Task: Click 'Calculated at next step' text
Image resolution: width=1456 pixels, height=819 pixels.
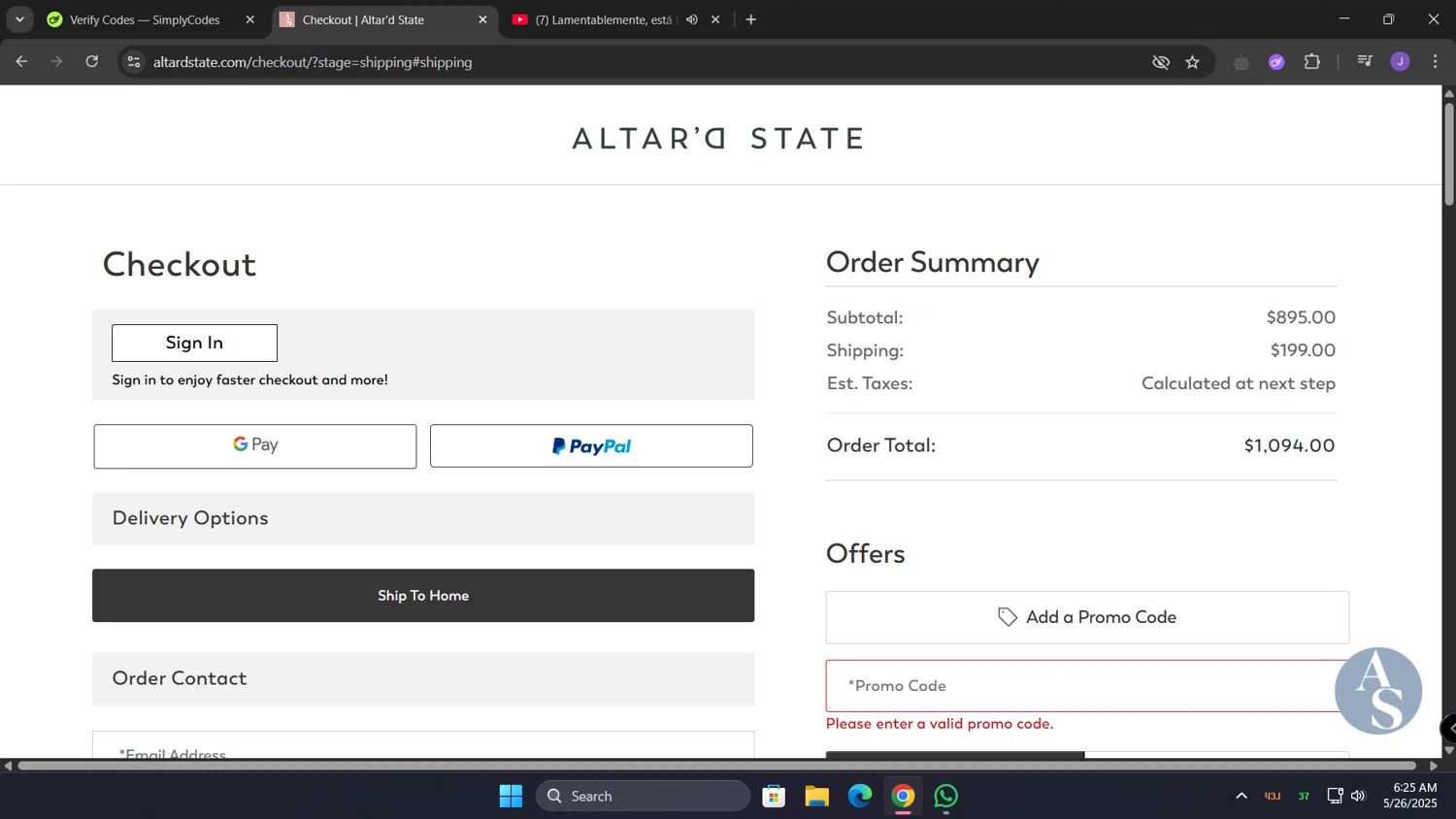Action: pyautogui.click(x=1239, y=383)
